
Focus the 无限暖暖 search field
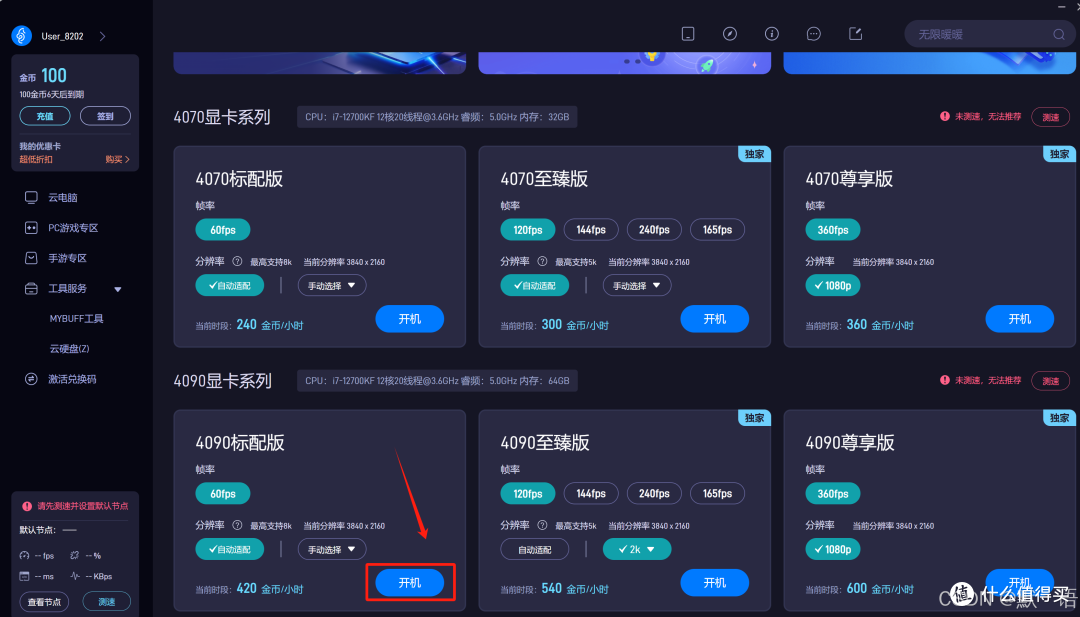tap(988, 34)
